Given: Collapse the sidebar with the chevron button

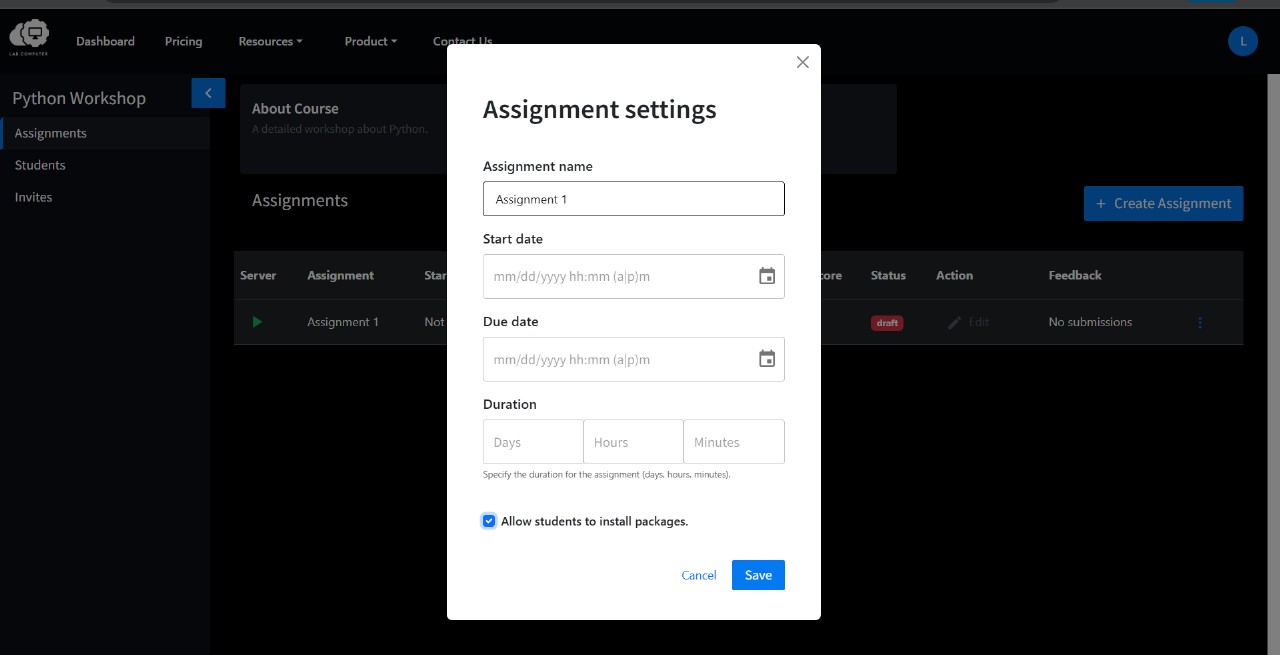Looking at the screenshot, I should click(x=208, y=93).
